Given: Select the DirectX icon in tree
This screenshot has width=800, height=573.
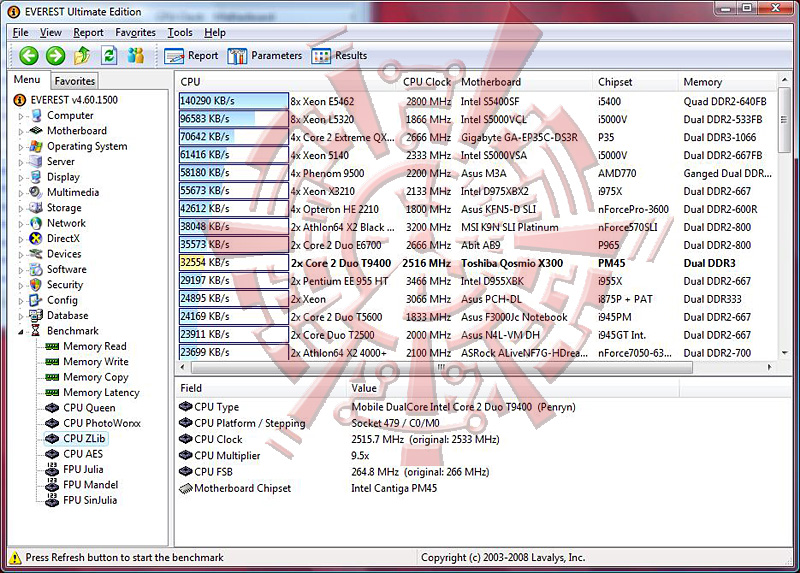Looking at the screenshot, I should 36,238.
